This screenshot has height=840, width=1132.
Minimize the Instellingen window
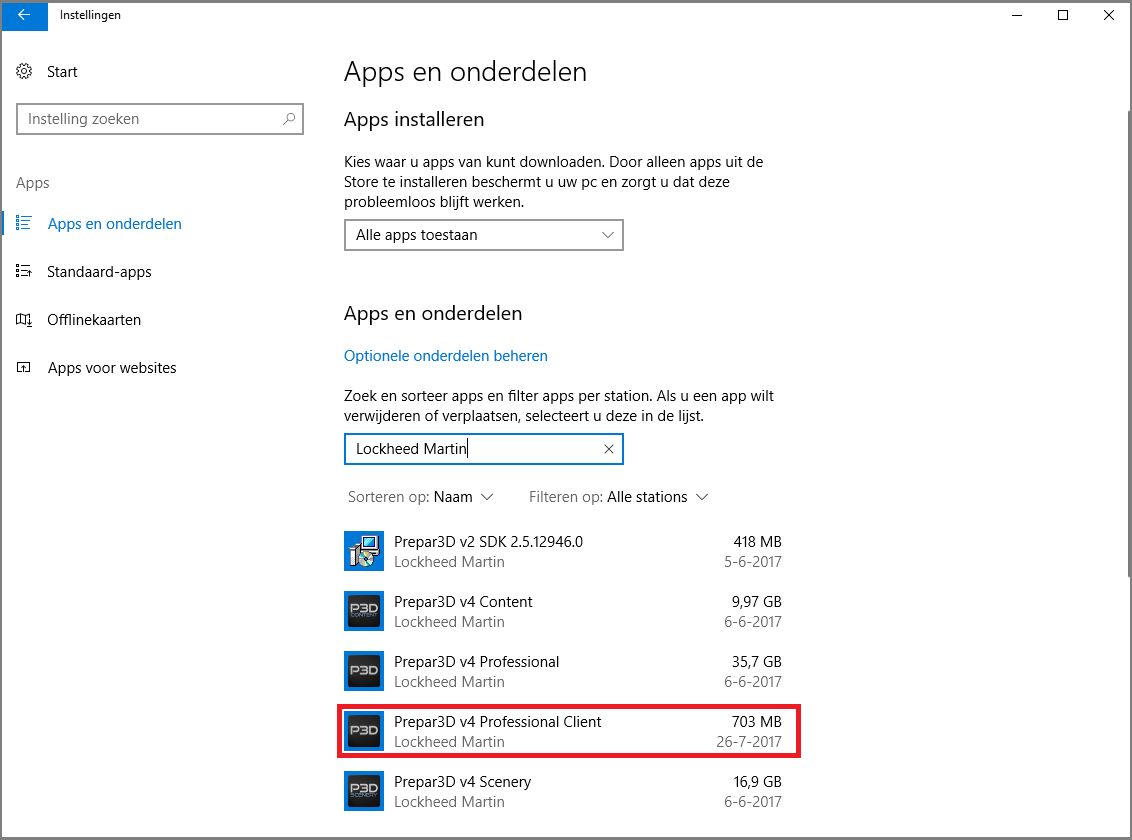point(1017,15)
